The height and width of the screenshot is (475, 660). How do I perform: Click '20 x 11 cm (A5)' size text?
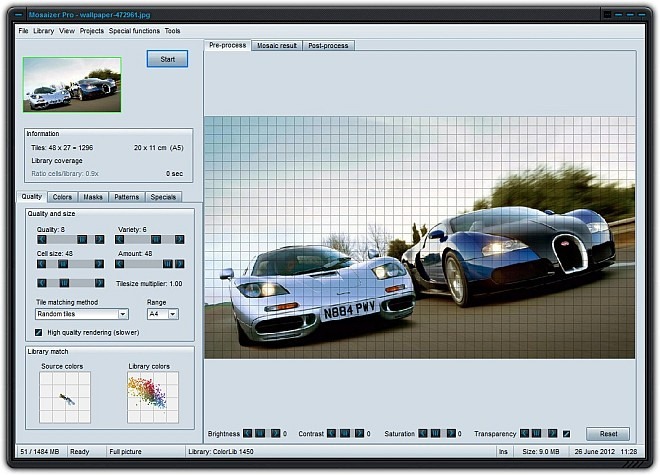click(159, 148)
